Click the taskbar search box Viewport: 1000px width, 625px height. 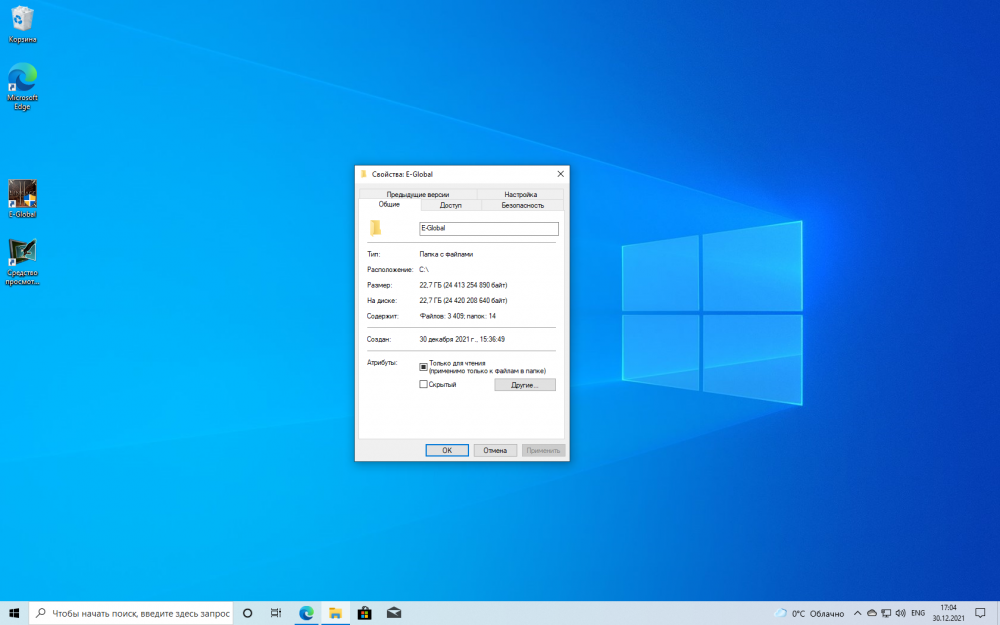pyautogui.click(x=135, y=613)
